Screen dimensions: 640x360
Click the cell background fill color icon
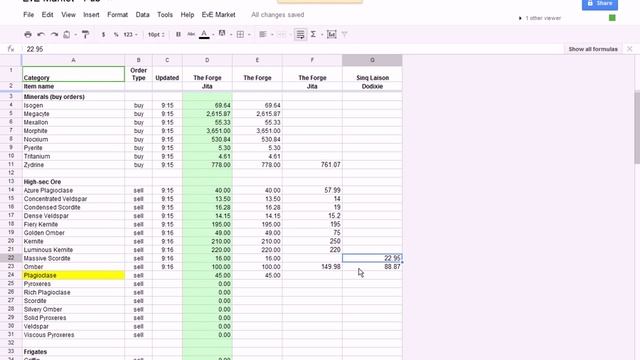[222, 34]
